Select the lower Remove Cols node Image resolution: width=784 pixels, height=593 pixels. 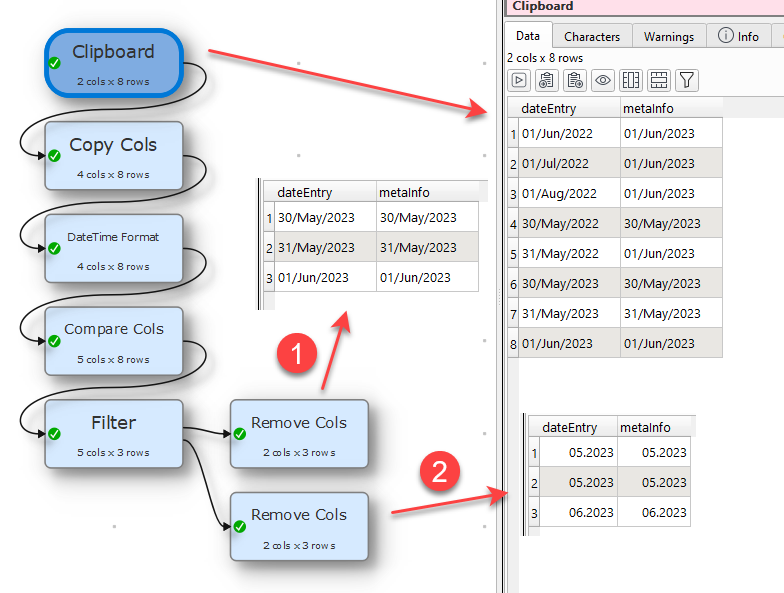coord(299,526)
